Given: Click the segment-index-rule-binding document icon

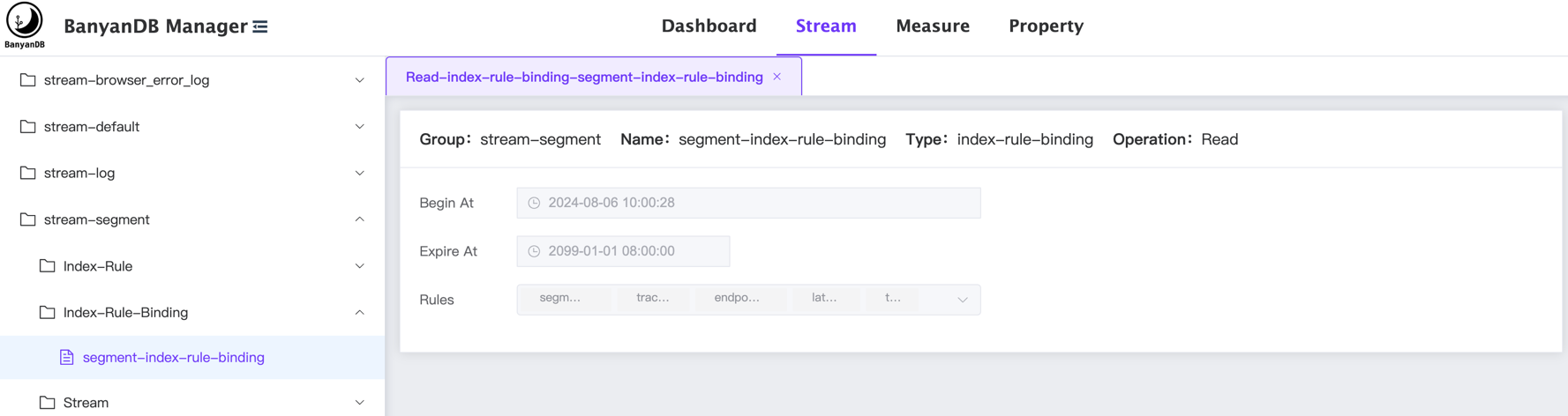Looking at the screenshot, I should 67,358.
